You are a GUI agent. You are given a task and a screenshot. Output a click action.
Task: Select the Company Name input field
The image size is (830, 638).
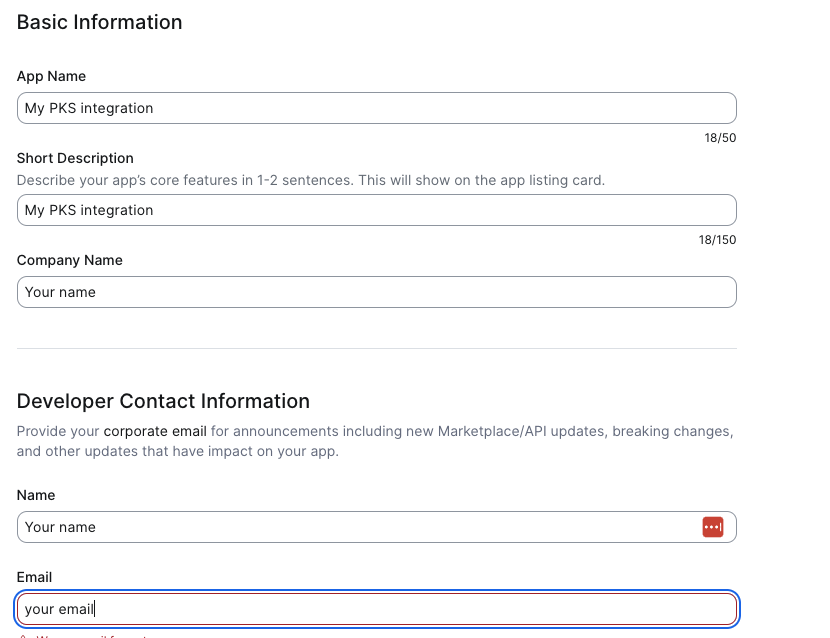pyautogui.click(x=376, y=292)
